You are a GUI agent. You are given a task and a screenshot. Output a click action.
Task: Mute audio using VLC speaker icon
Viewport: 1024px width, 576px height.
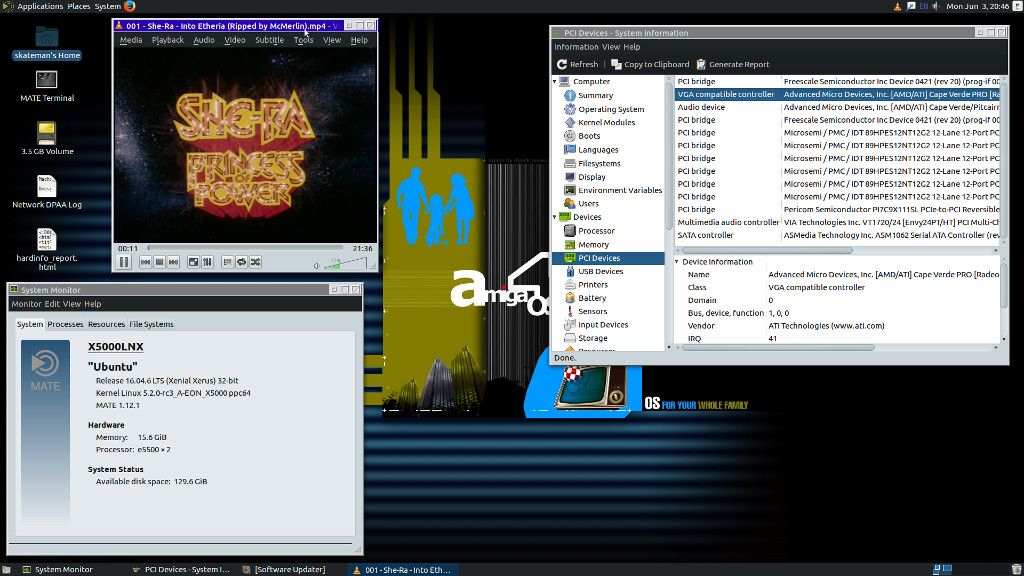click(x=317, y=265)
